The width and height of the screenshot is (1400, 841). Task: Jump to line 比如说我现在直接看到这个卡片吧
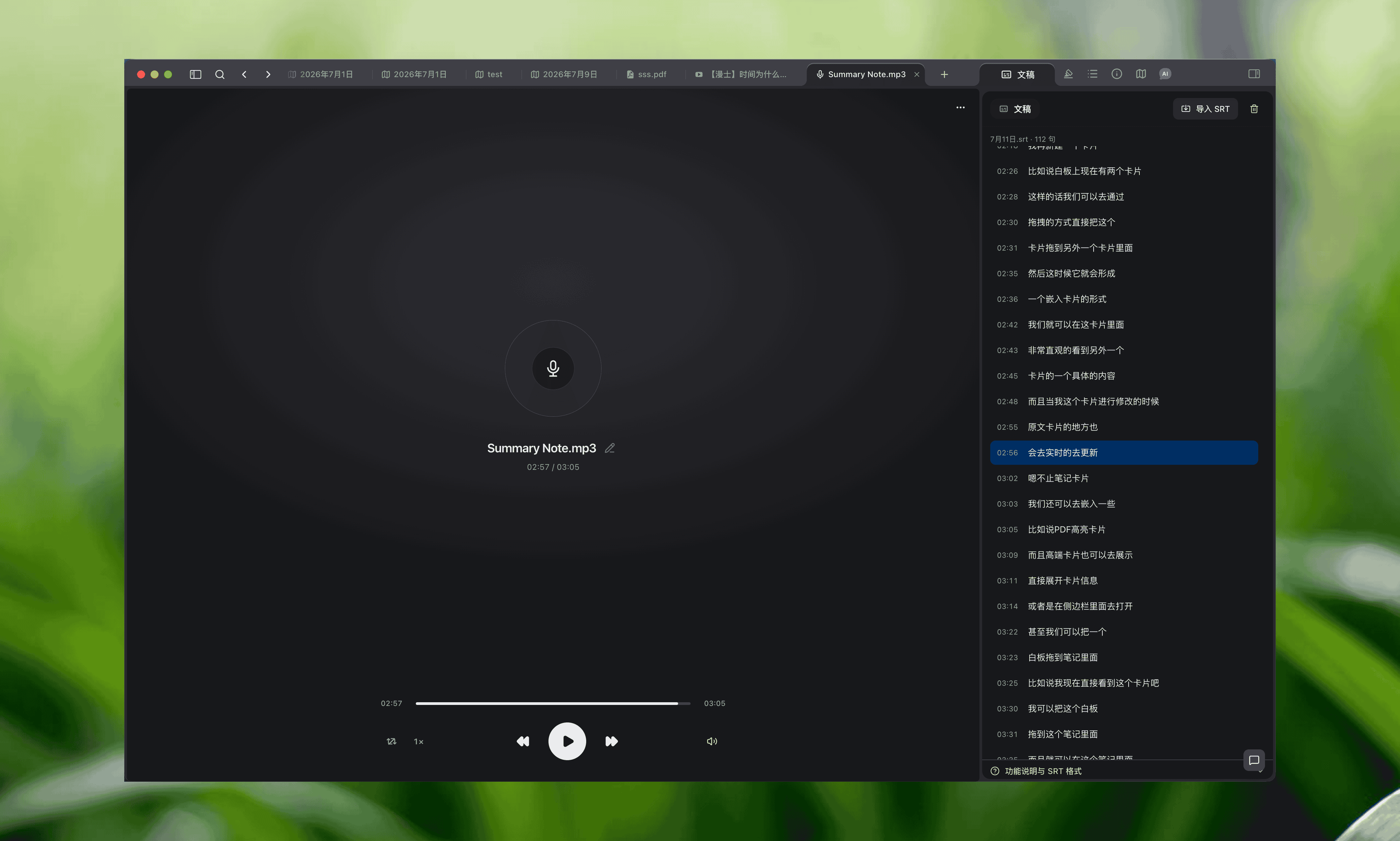pos(1124,683)
